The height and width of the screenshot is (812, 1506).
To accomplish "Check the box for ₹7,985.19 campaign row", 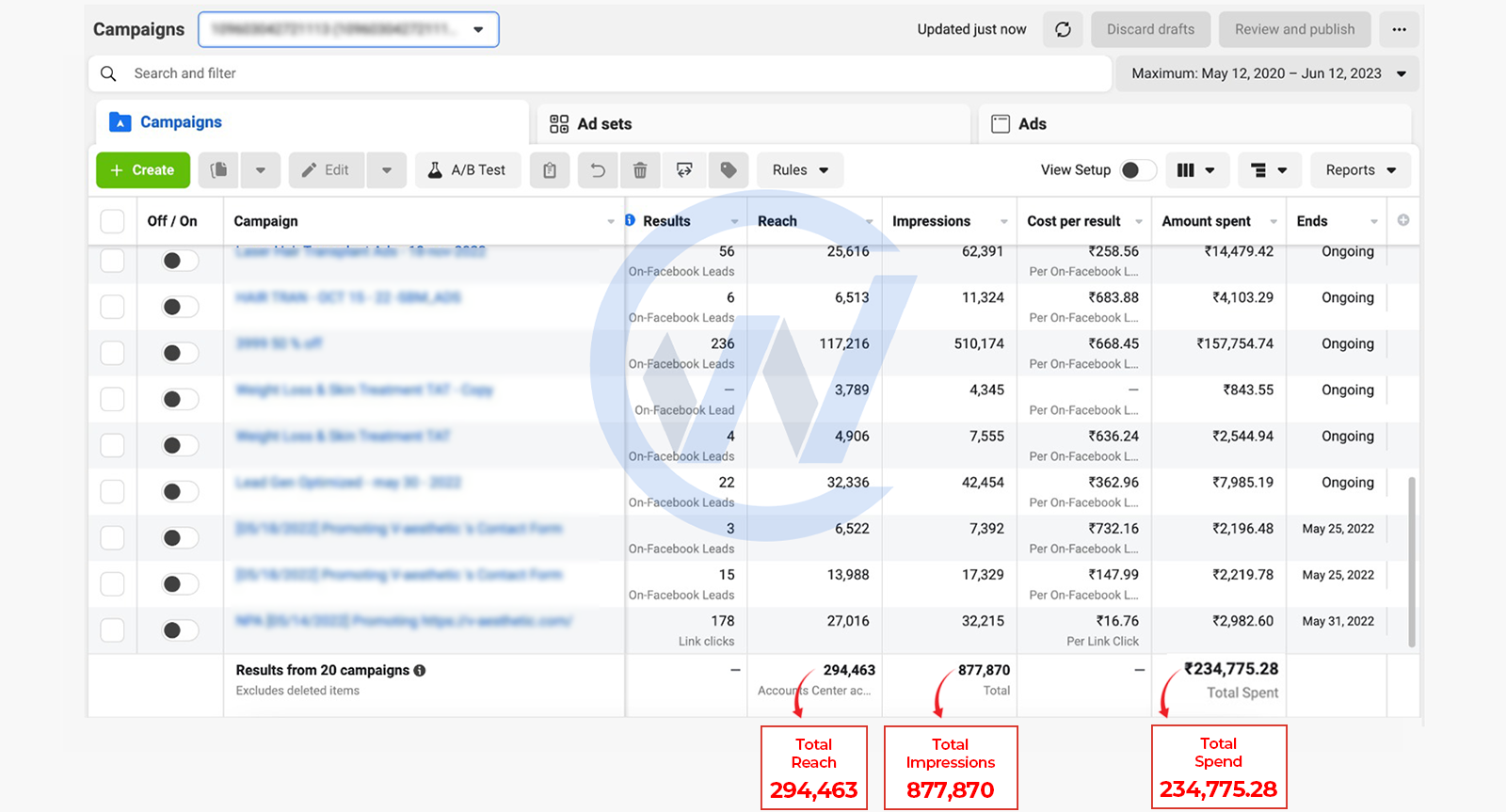I will coord(112,491).
